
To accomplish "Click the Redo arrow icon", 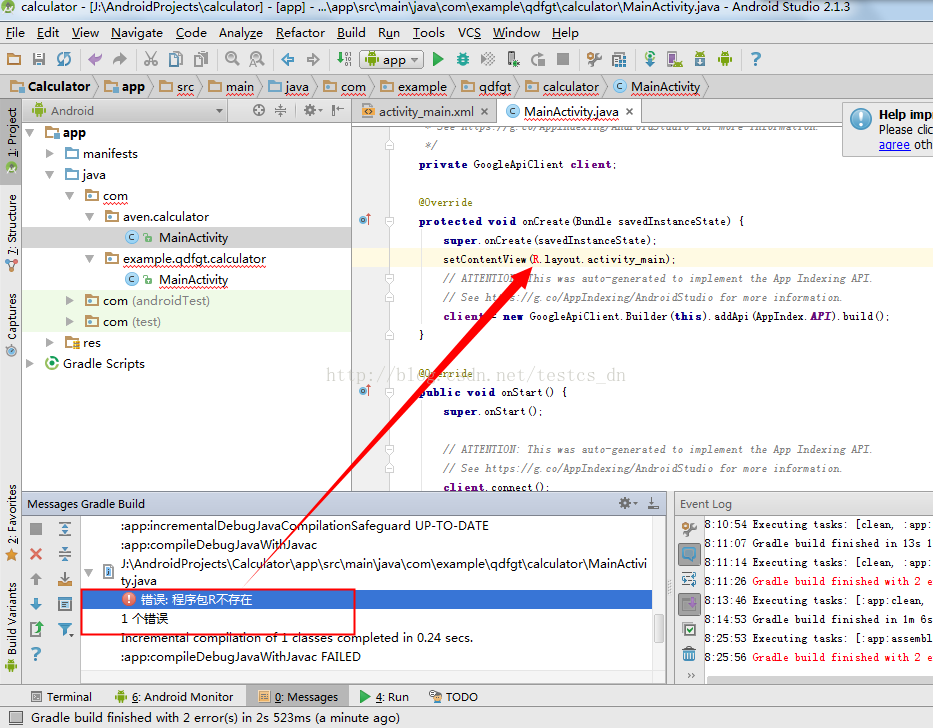I will [120, 59].
